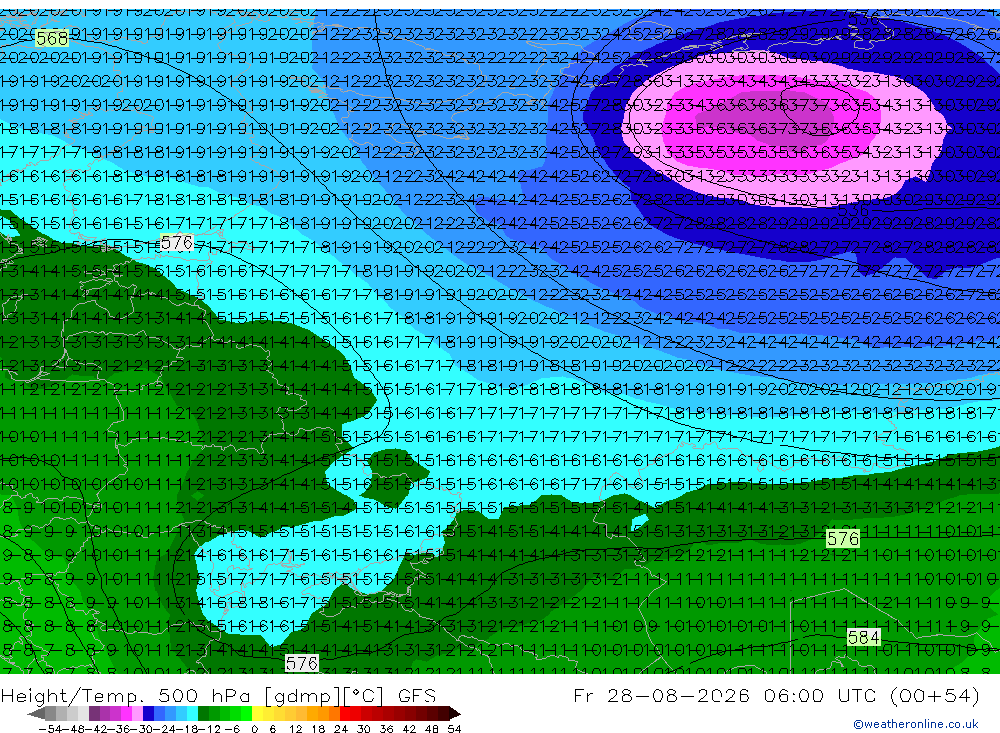Open the weatheronline.co.uk copyright link

coord(915,724)
